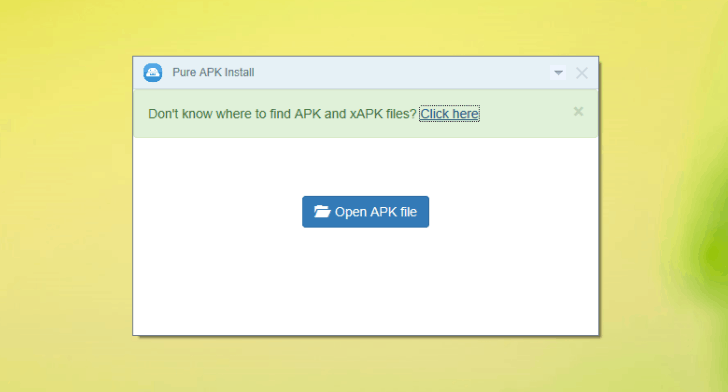Close the Pure APK Install window
728x392 pixels.
pos(582,73)
